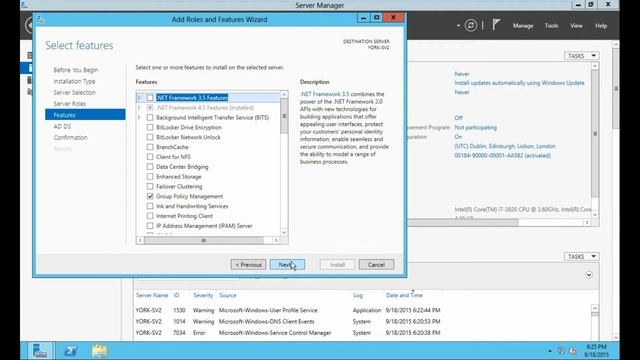Image resolution: width=640 pixels, height=360 pixels.
Task: Select event 7034 Service Control Manager
Action: pos(288,333)
